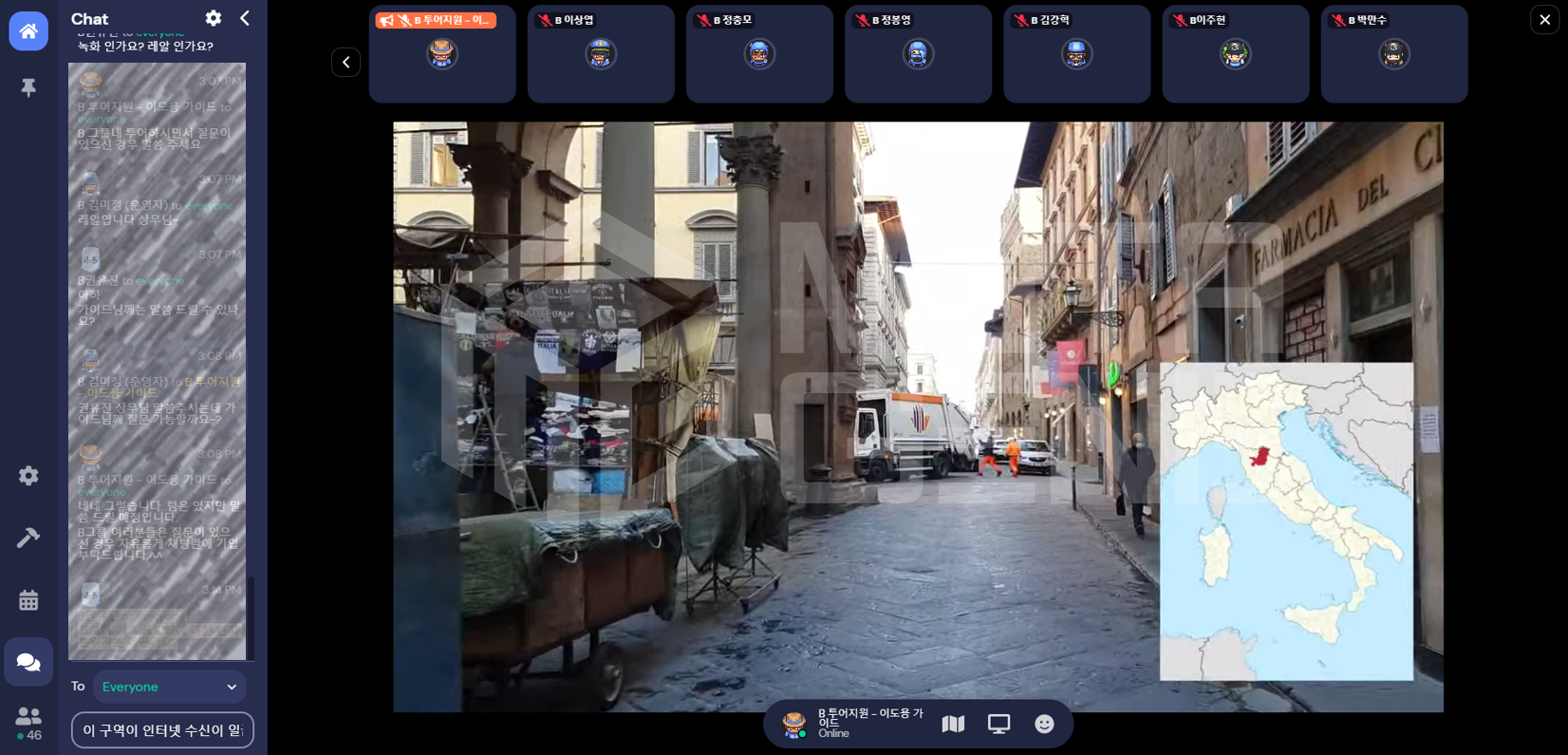
Task: Select the highlighted B 투어지원 participant tile
Action: point(442,54)
